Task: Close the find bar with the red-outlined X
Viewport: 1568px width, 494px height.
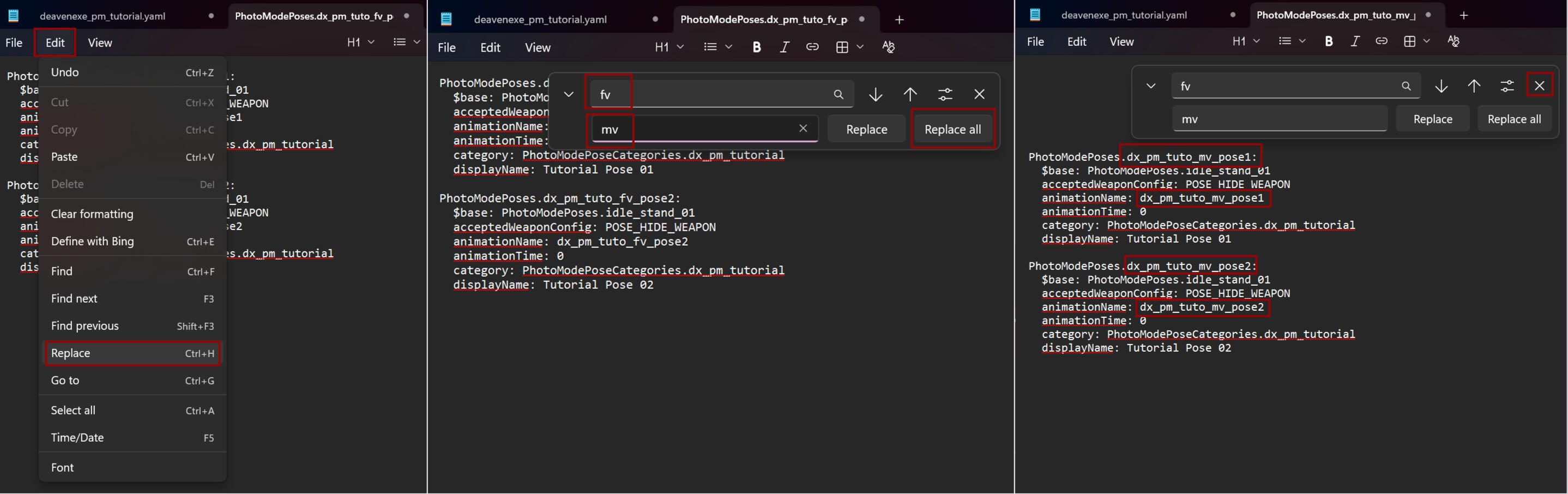Action: click(x=1539, y=86)
